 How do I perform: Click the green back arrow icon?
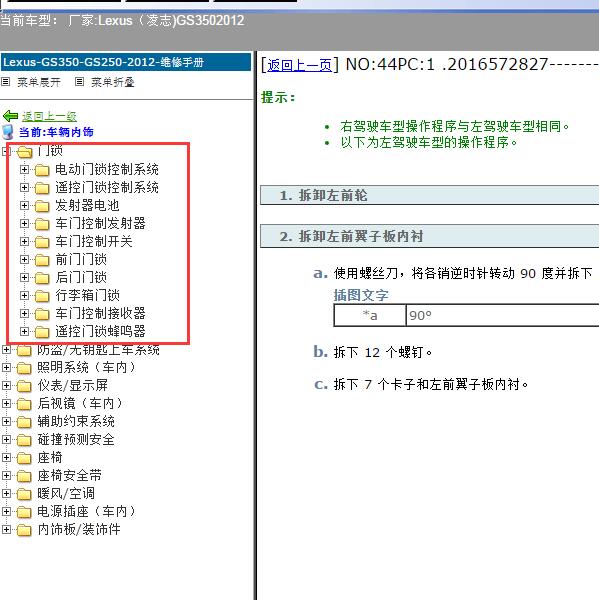(x=10, y=116)
